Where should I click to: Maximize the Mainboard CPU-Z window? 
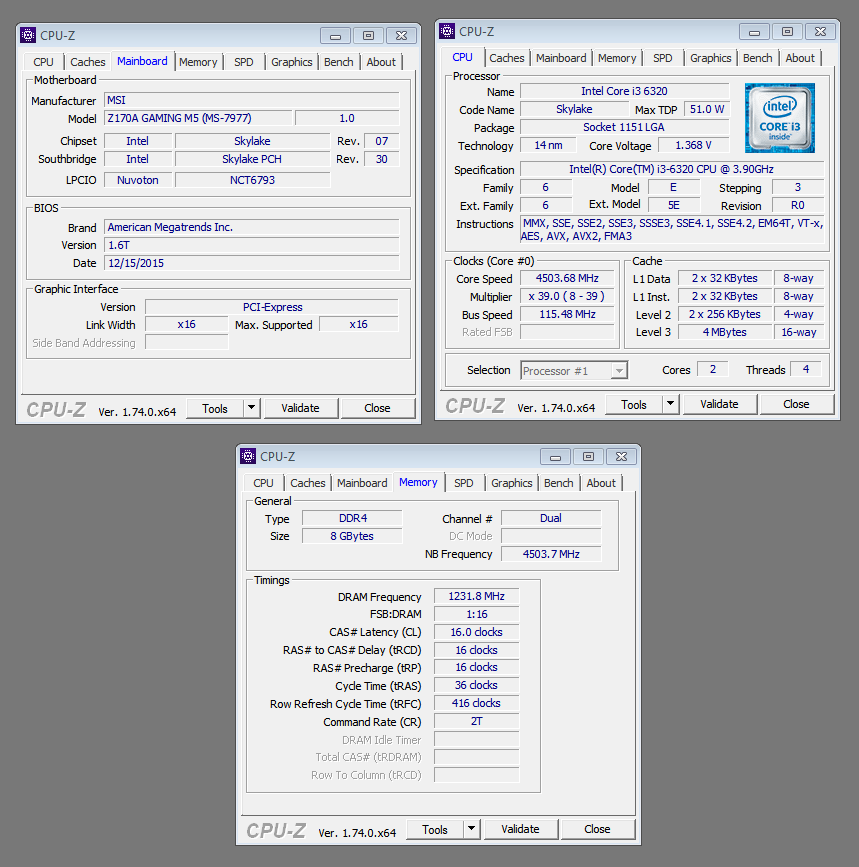click(x=368, y=36)
